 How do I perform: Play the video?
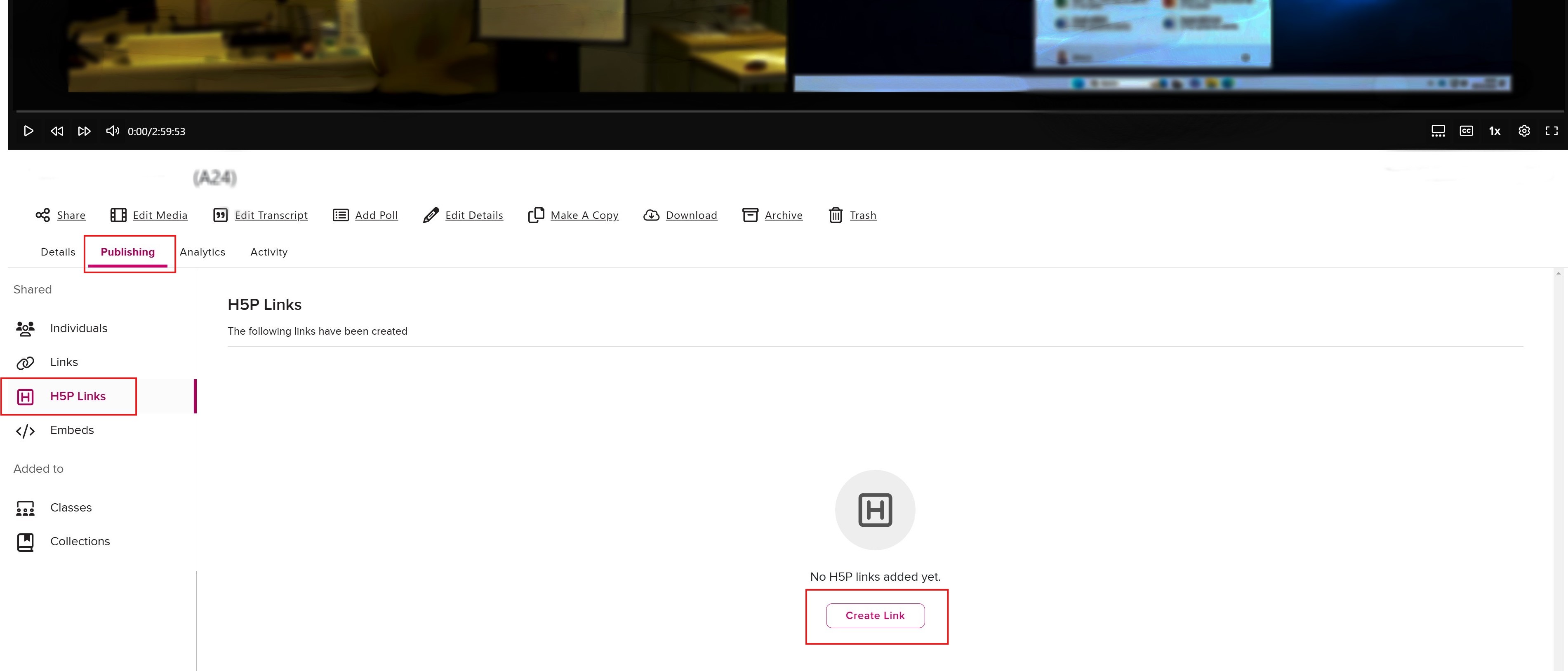(28, 131)
